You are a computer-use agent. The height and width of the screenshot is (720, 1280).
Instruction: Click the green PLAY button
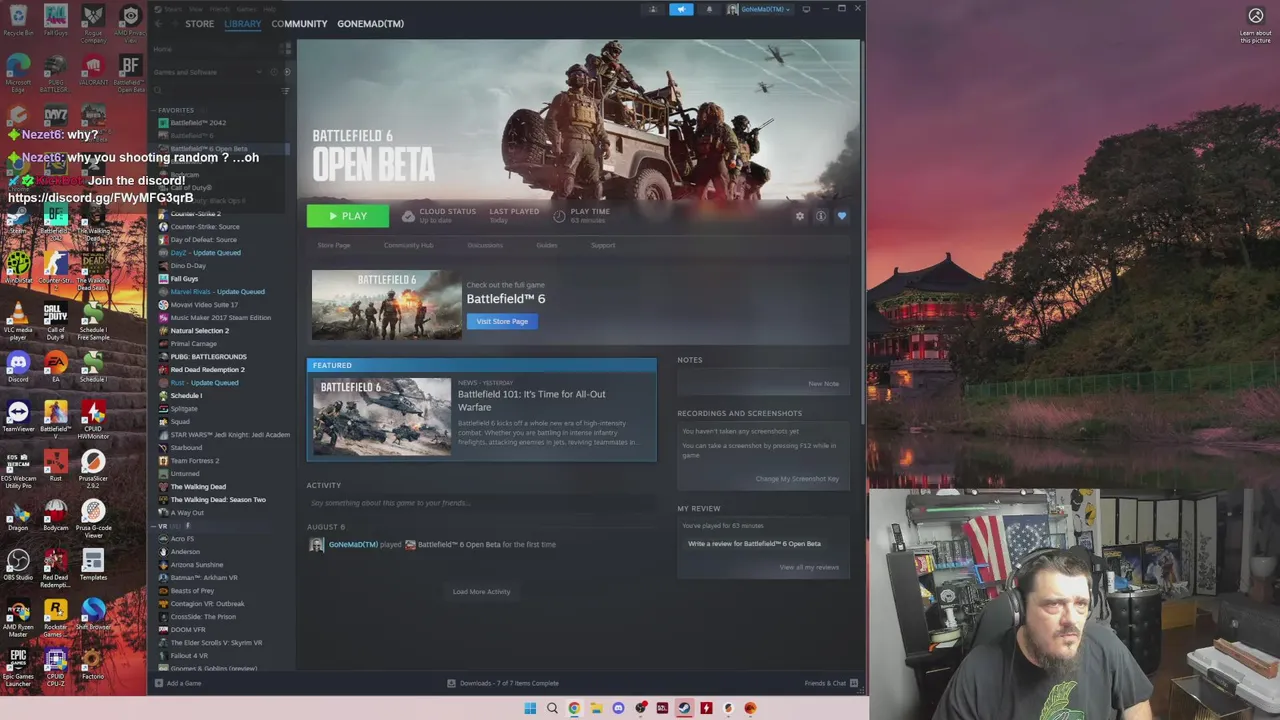click(348, 216)
